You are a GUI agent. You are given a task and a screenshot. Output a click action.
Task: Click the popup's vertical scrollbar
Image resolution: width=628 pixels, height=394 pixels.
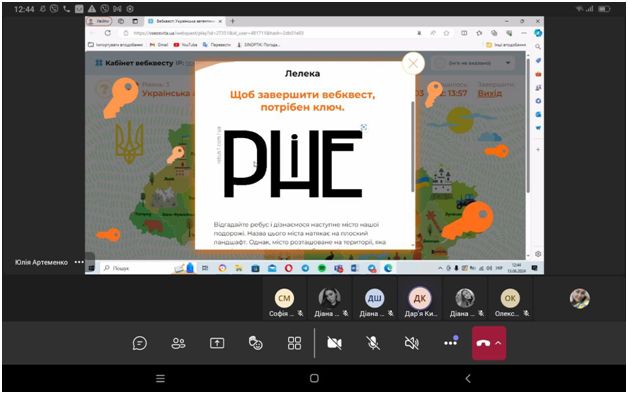(x=413, y=147)
